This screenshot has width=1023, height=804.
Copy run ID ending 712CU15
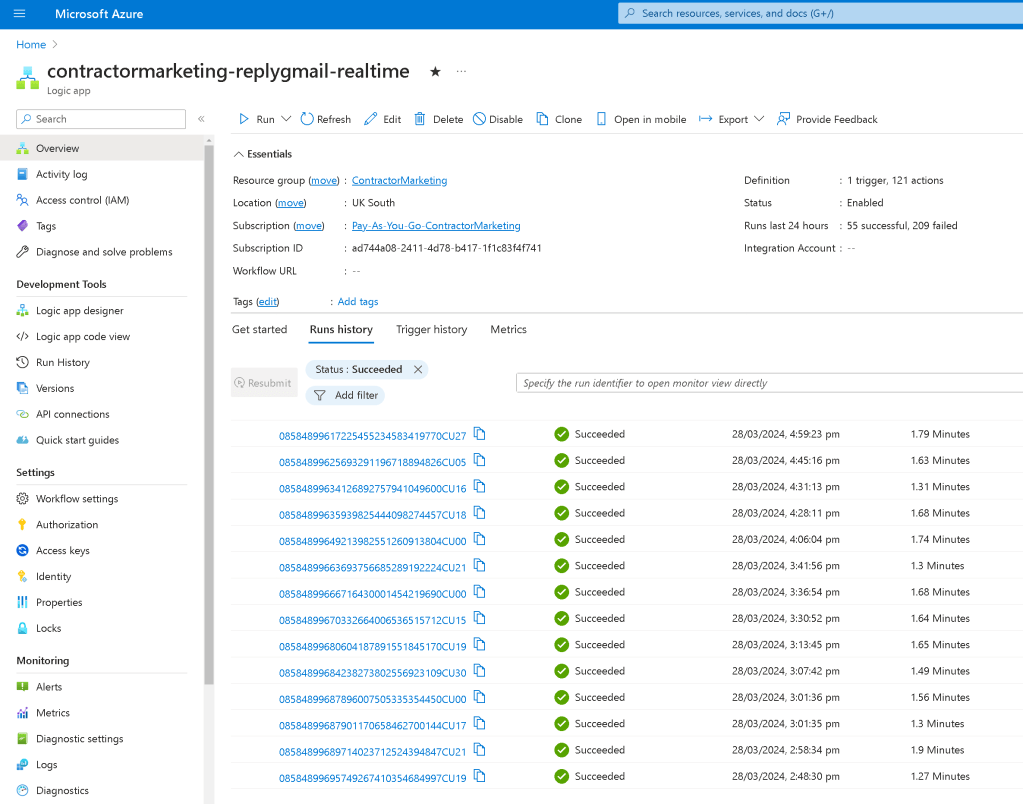480,618
